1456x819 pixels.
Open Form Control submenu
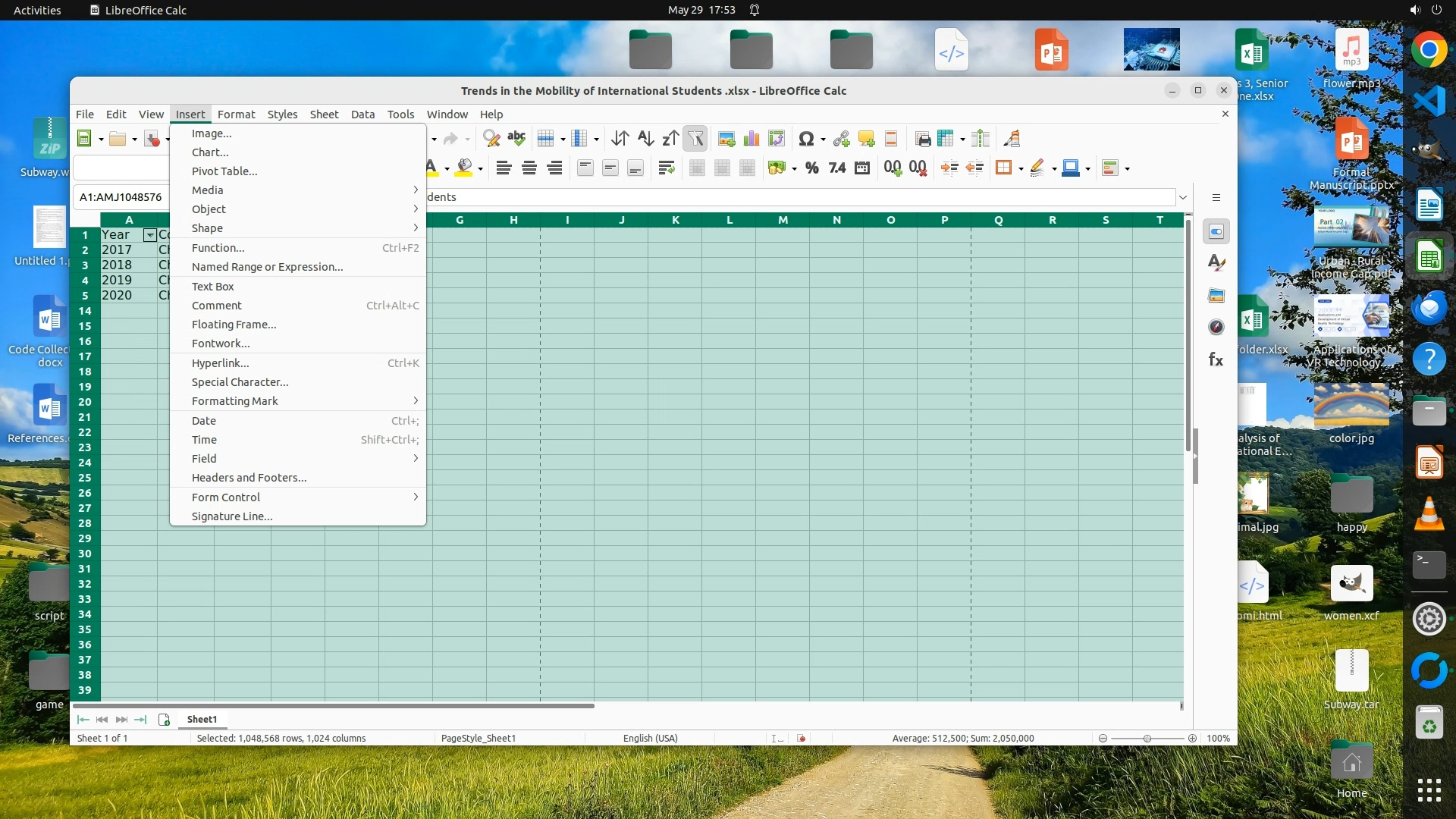(226, 497)
